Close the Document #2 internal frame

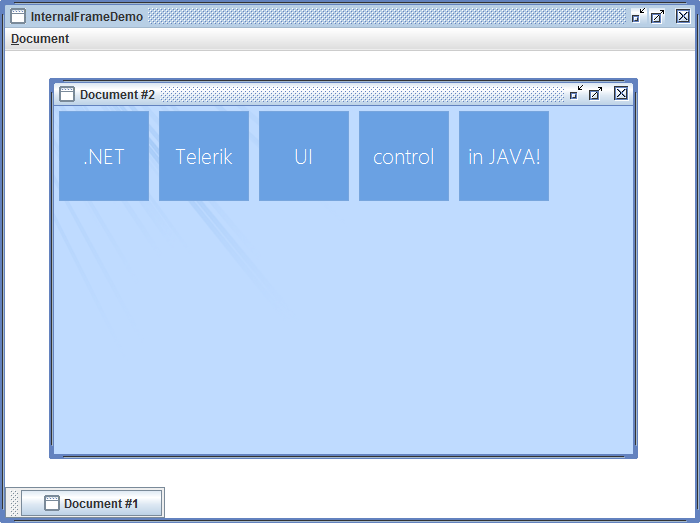pyautogui.click(x=621, y=93)
